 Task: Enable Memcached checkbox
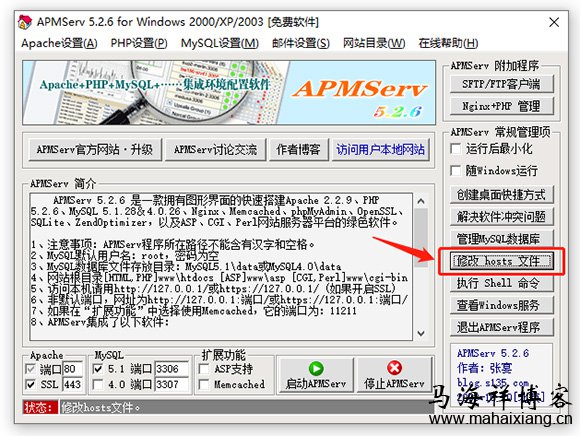204,384
